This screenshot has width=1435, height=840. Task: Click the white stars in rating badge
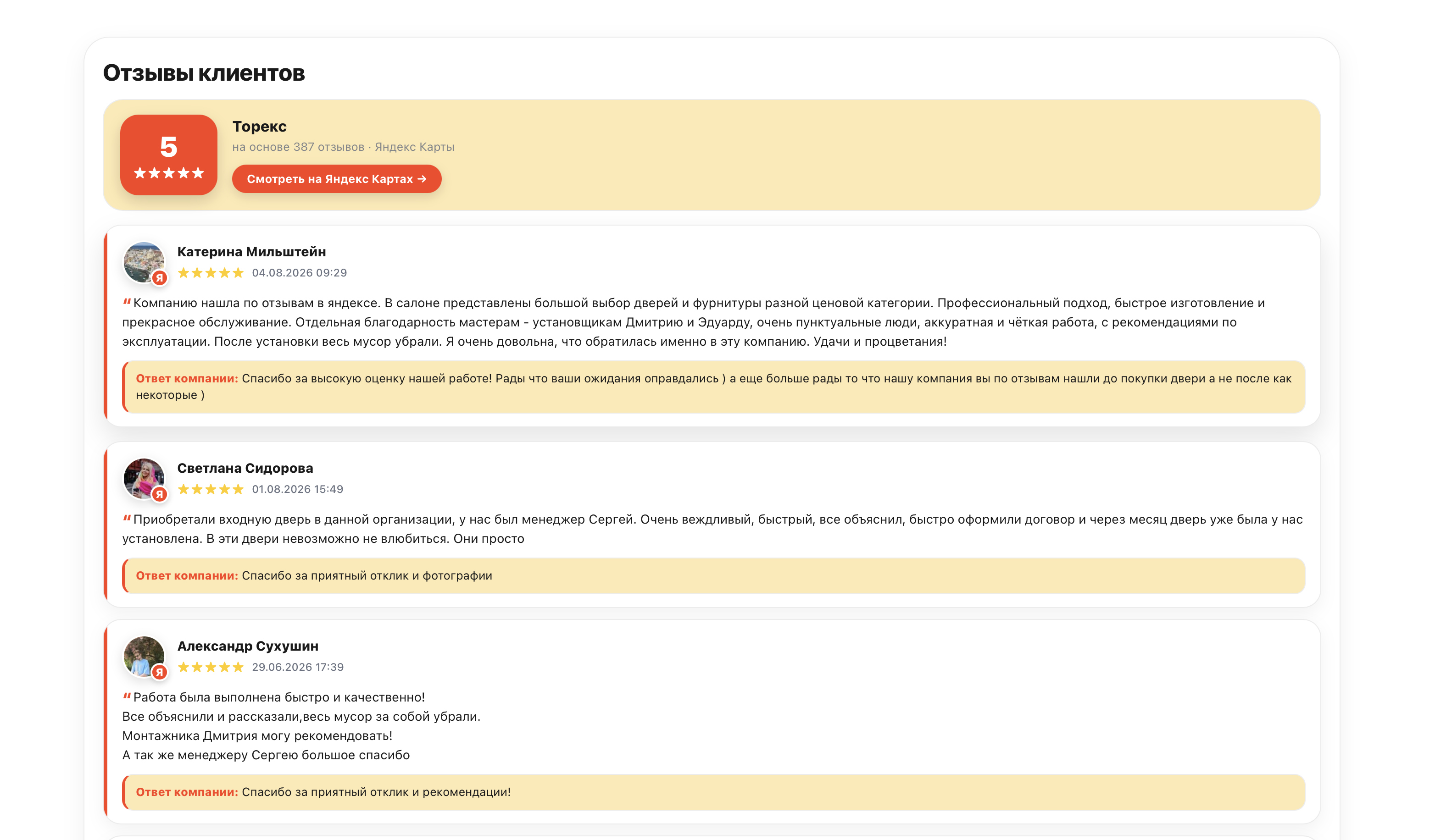168,173
